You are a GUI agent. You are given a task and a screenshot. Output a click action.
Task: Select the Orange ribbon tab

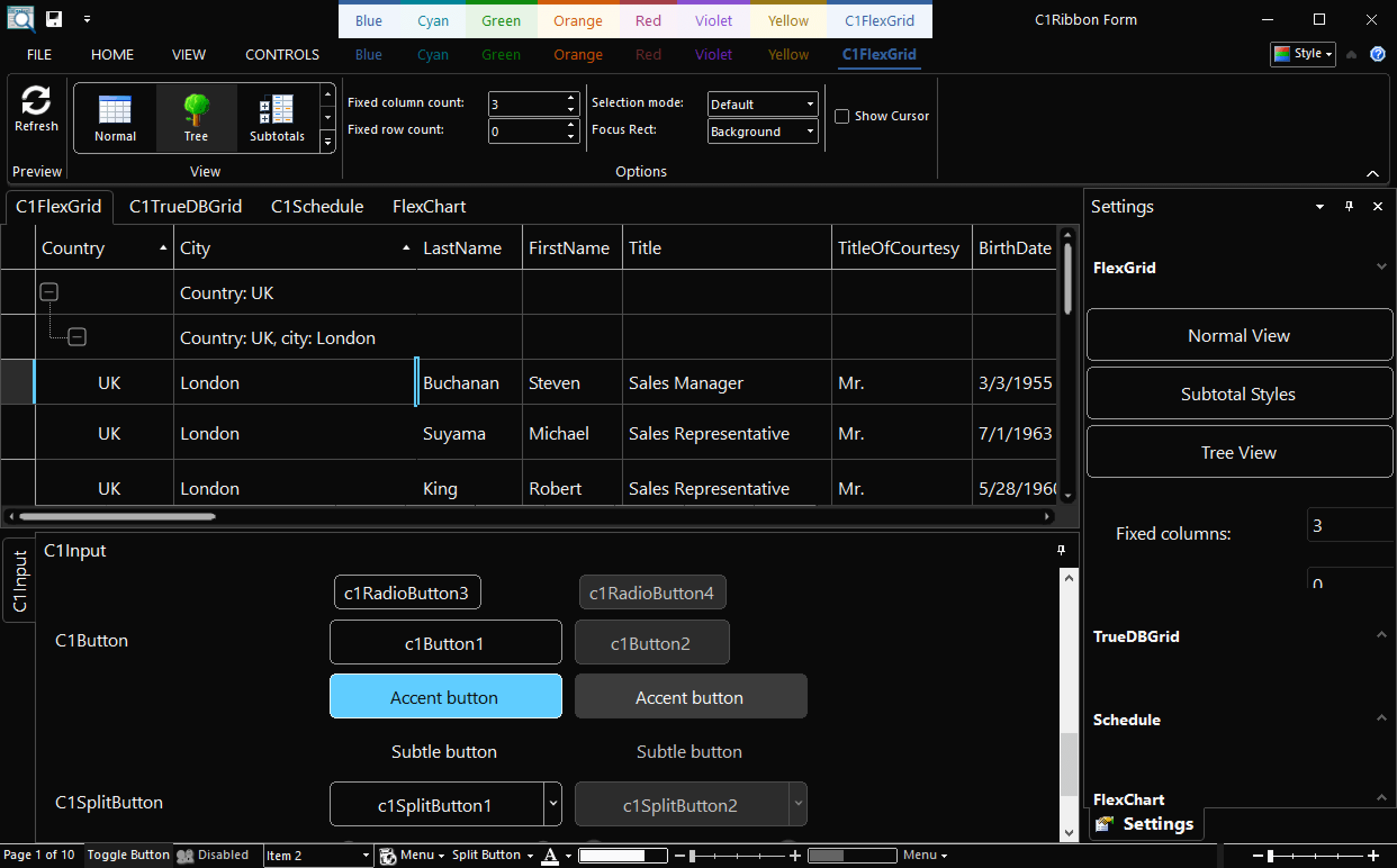pyautogui.click(x=578, y=55)
